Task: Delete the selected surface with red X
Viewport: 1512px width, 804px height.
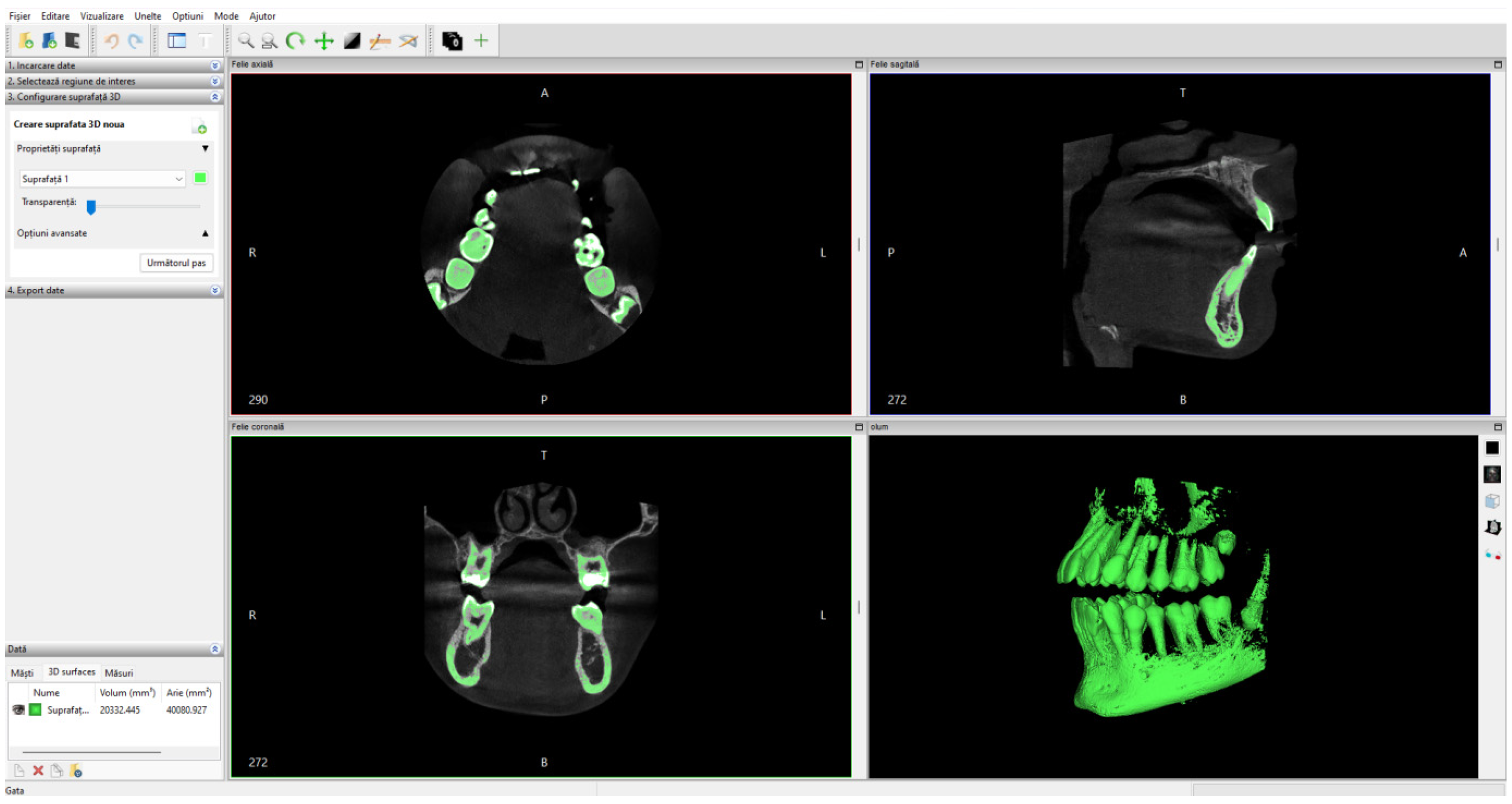Action: pos(38,771)
